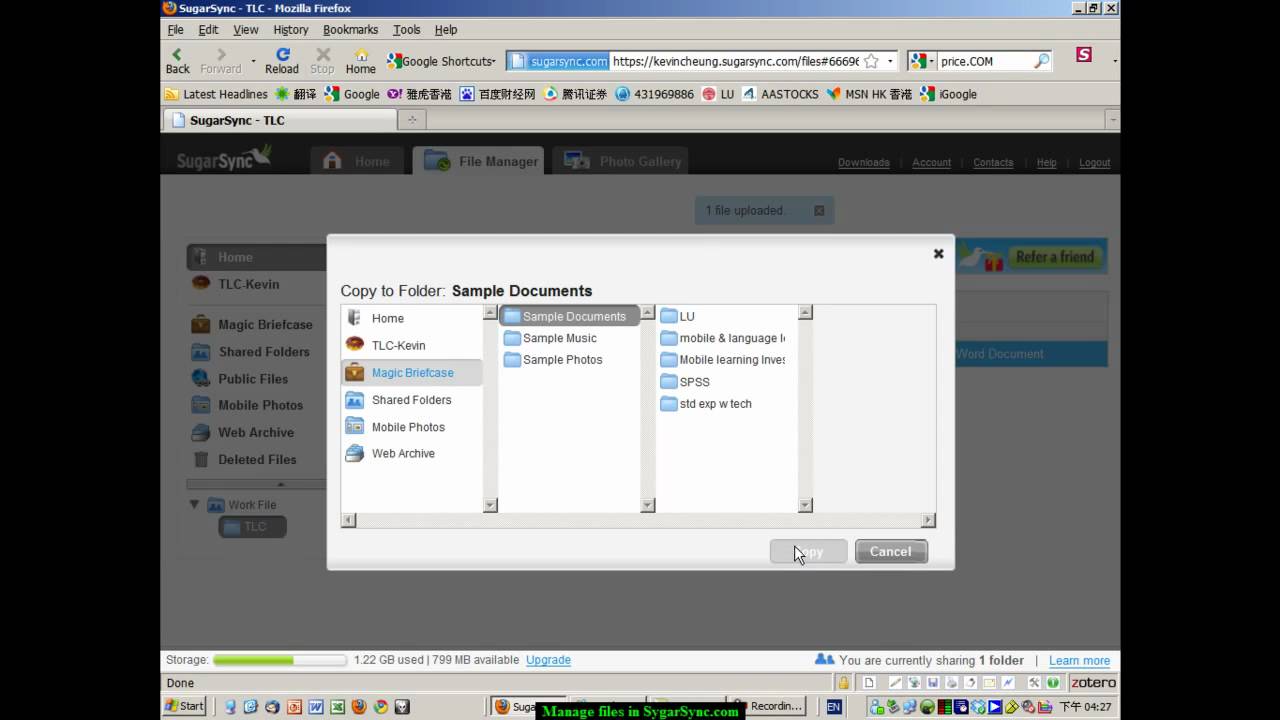
Task: Open the History menu
Action: point(291,30)
